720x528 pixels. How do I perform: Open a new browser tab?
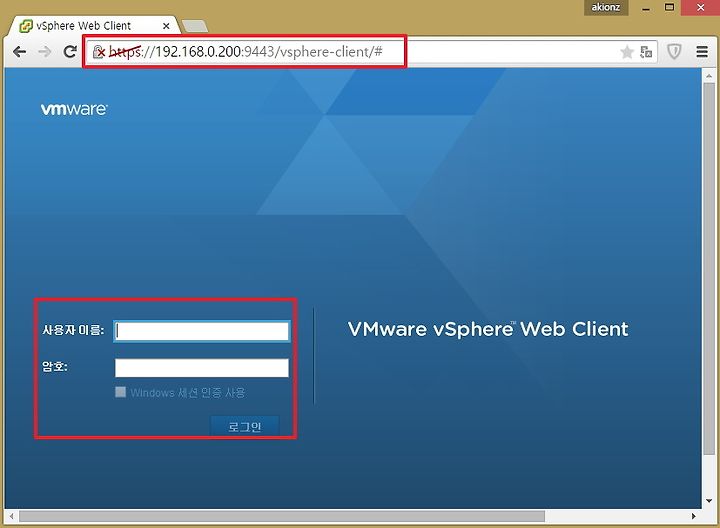195,26
